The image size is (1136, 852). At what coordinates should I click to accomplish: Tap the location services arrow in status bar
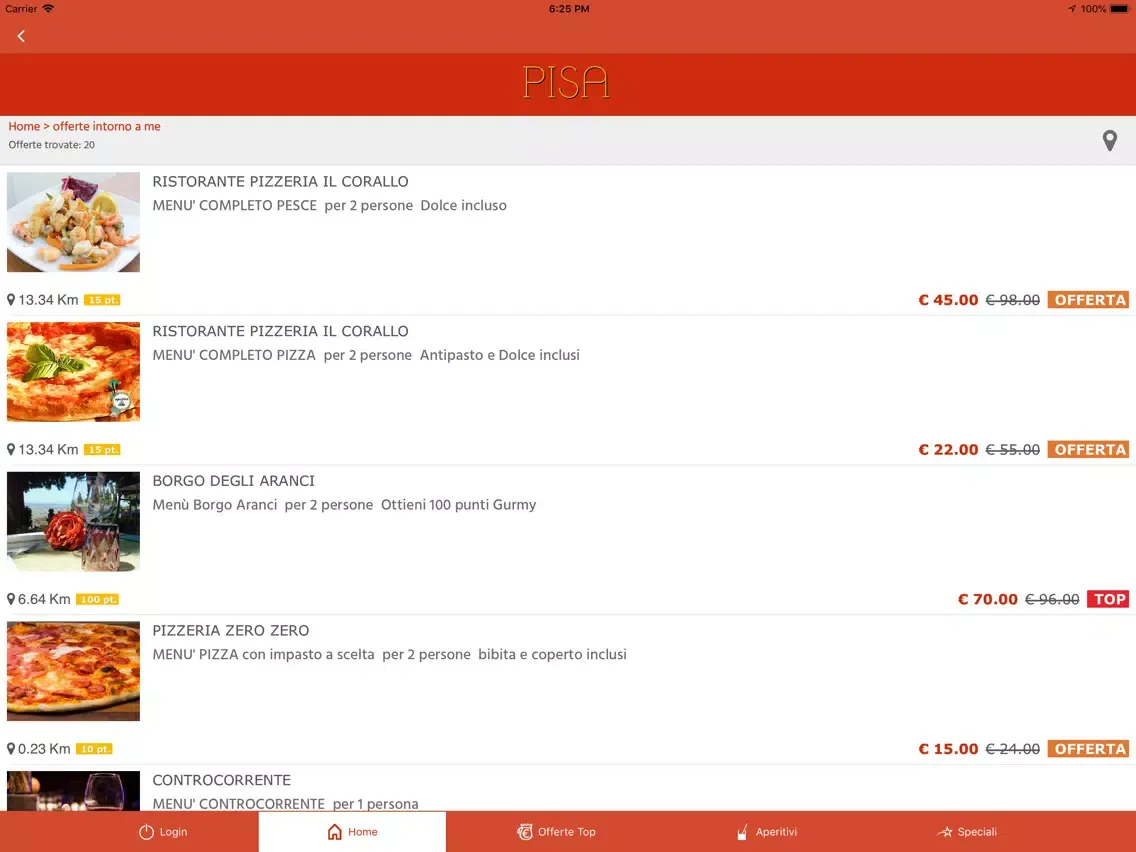pos(1072,9)
